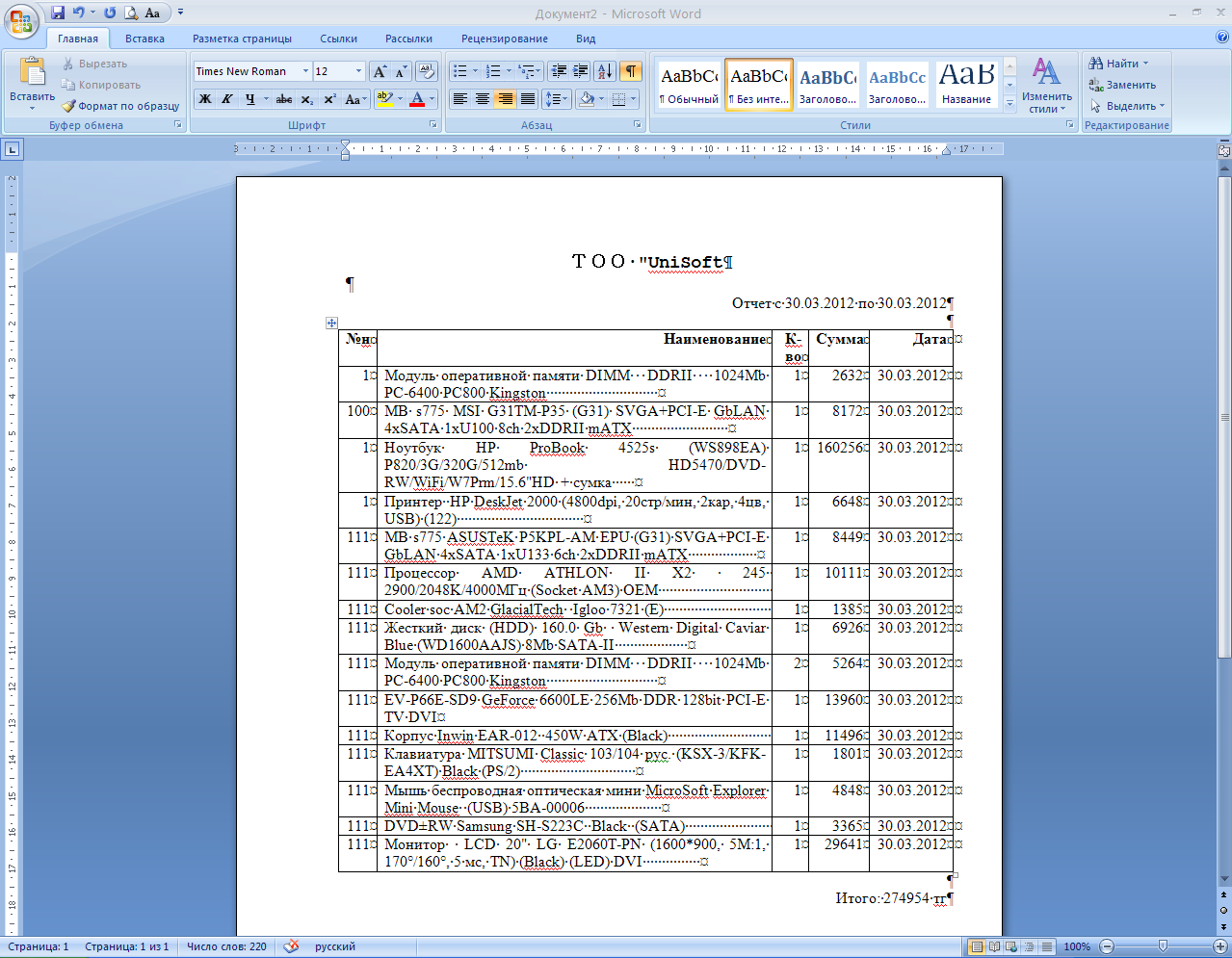The width and height of the screenshot is (1232, 958).
Task: Zoom out with minus button
Action: (1107, 946)
